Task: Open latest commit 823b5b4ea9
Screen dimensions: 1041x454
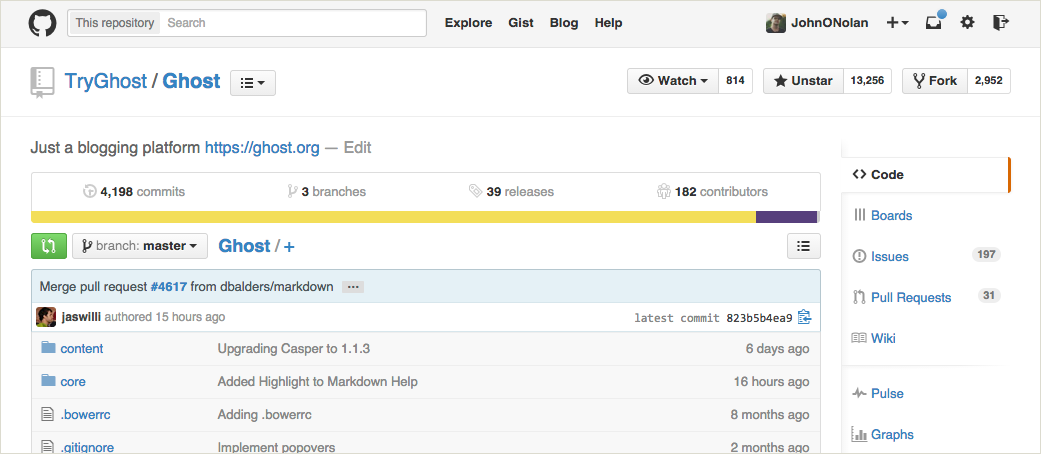Action: point(760,318)
